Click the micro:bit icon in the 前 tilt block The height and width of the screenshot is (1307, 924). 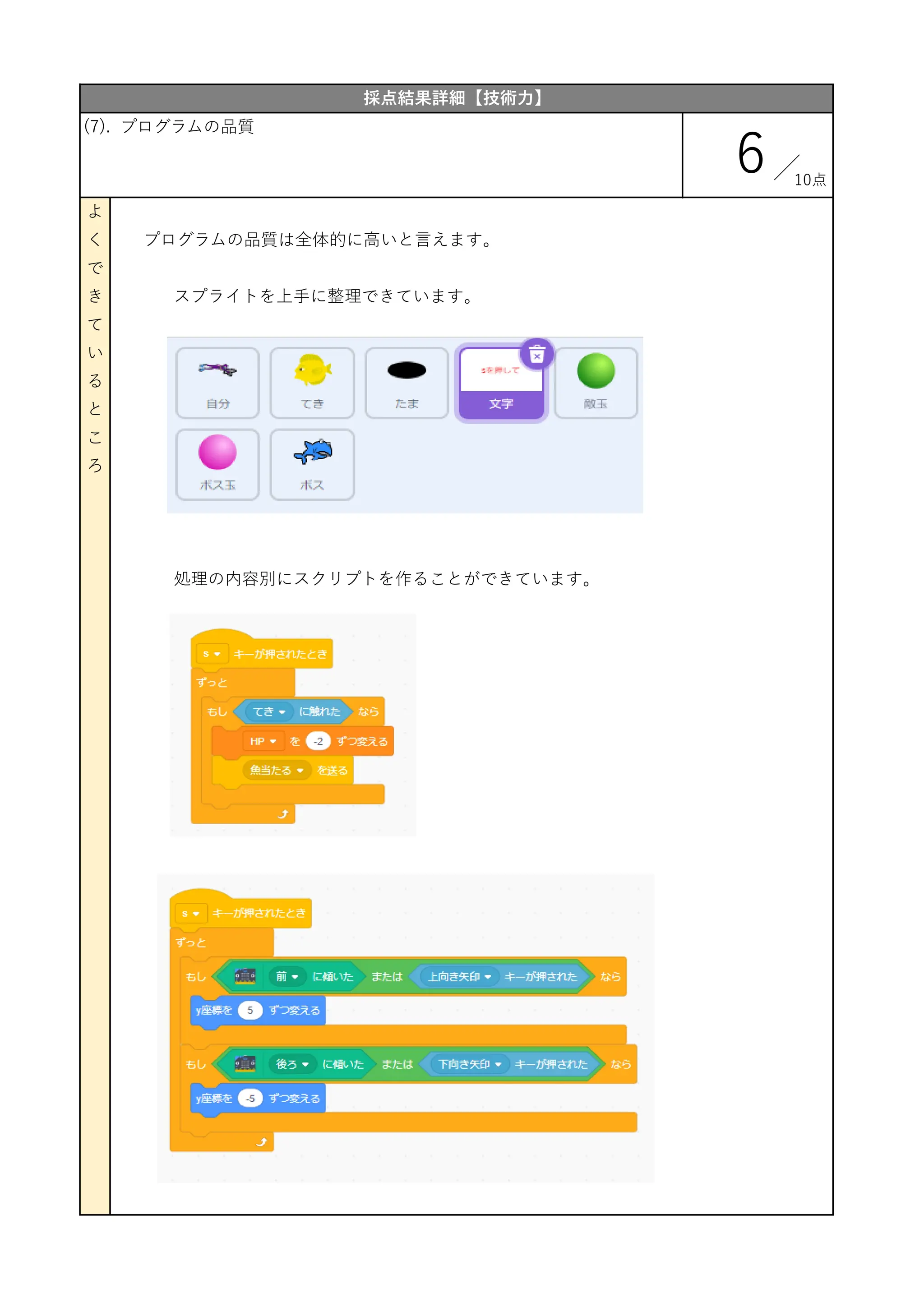coord(245,976)
